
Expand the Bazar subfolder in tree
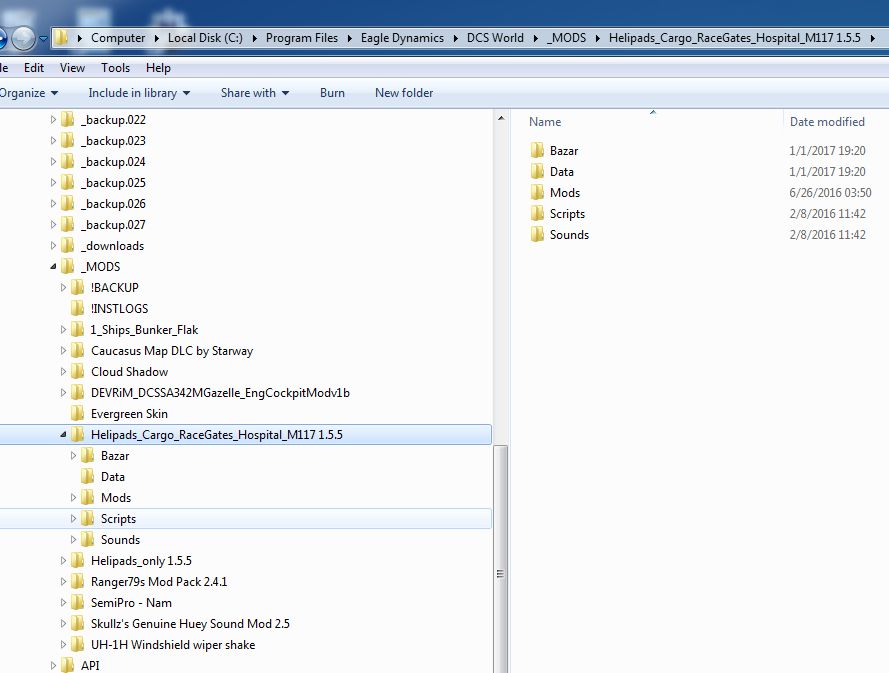[73, 455]
